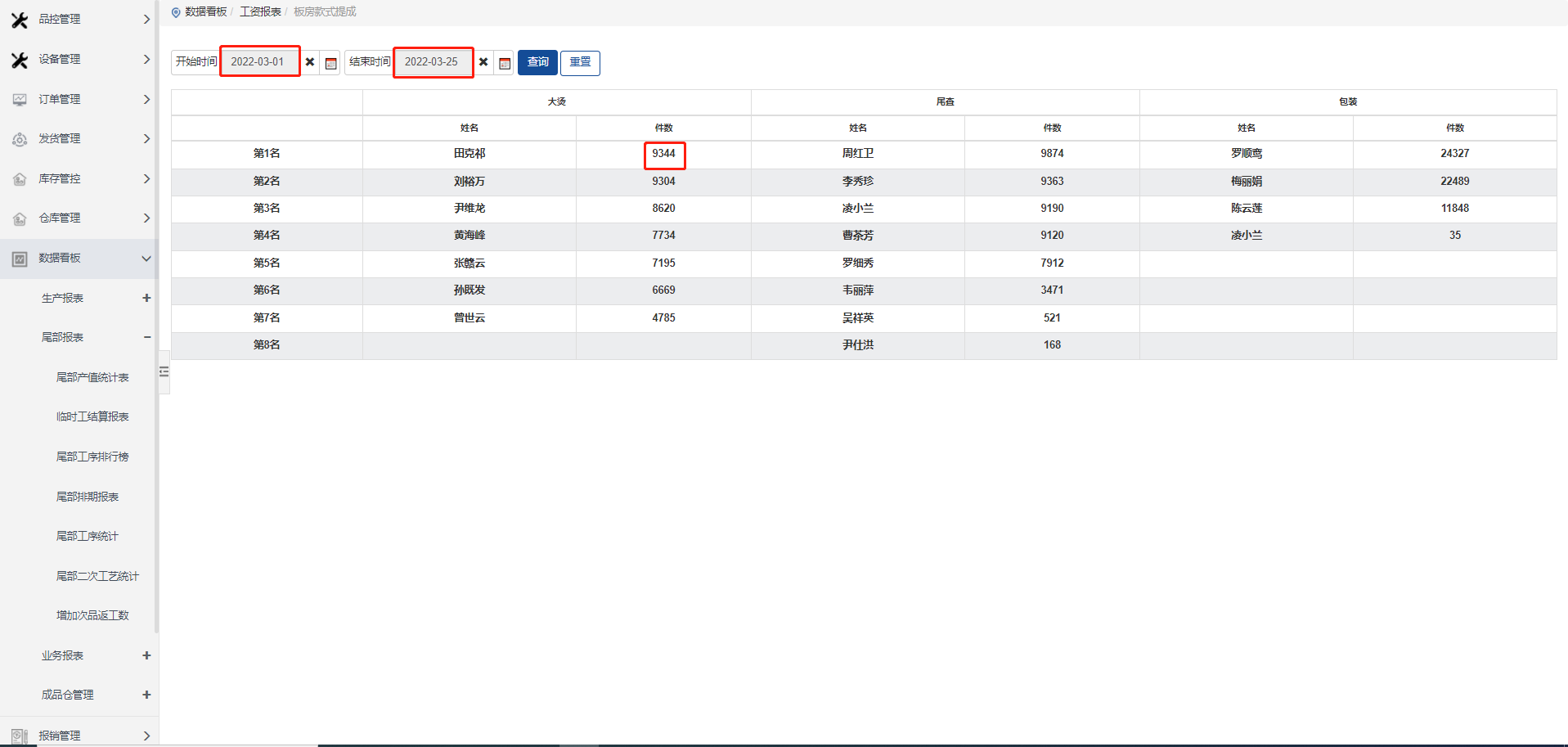Expand the 业务报表 submenu plus
This screenshot has height=747, width=1568.
(146, 655)
